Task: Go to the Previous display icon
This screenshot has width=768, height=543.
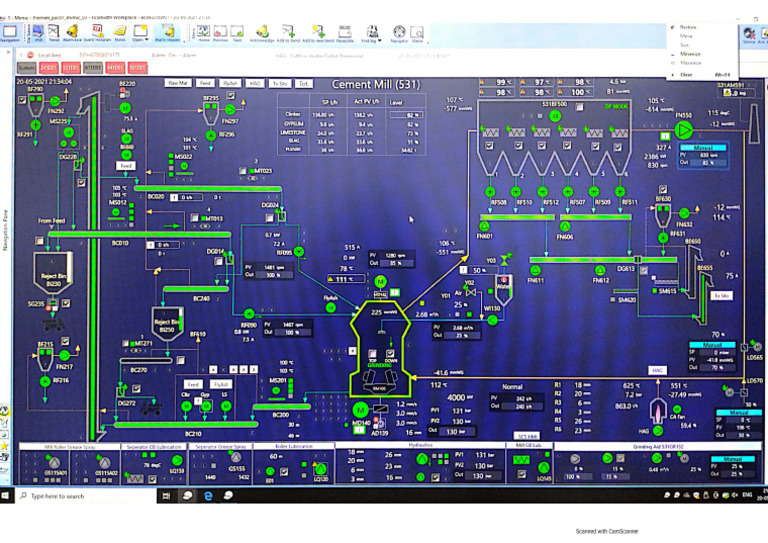Action: (220, 32)
